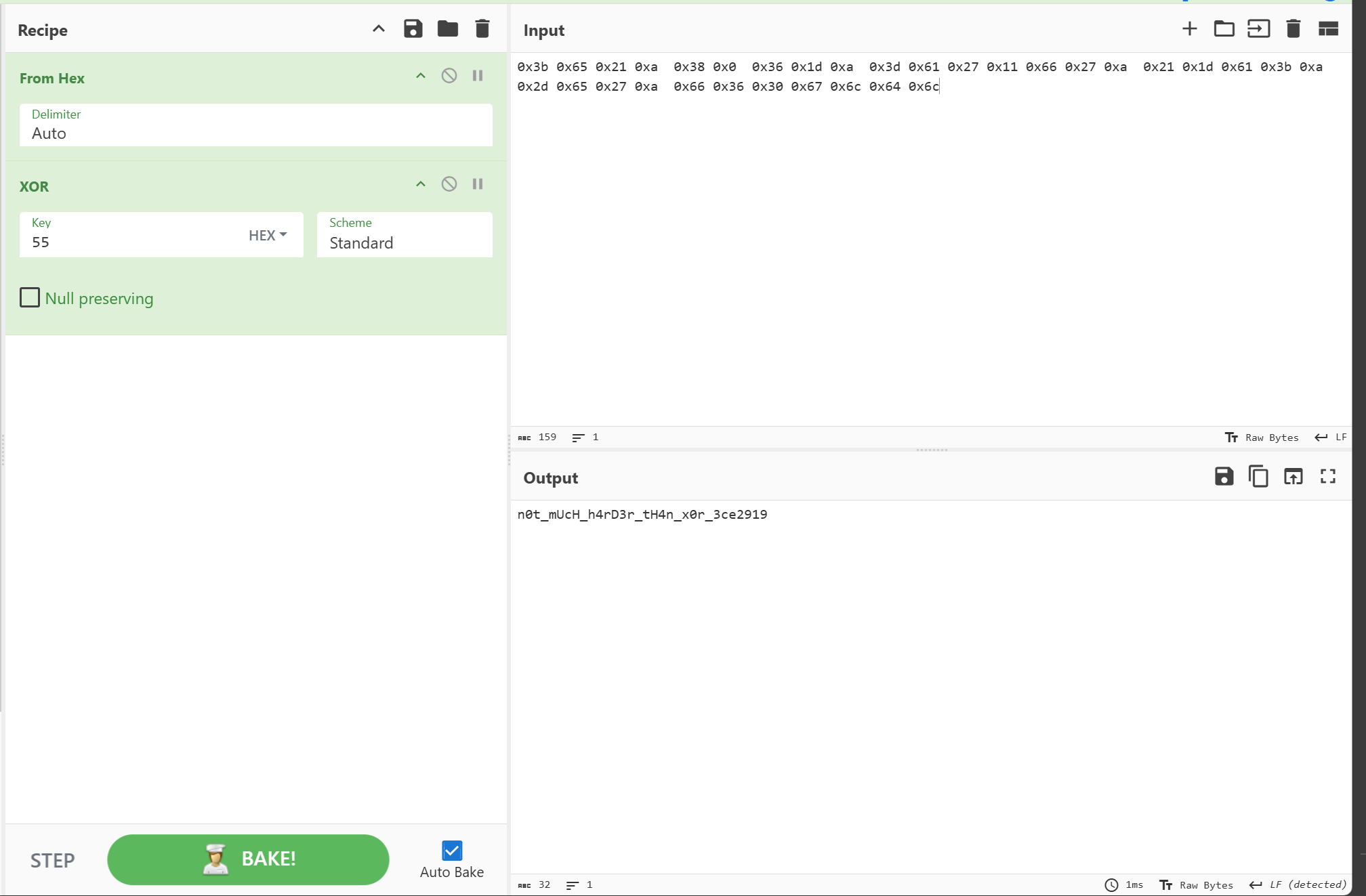Screen dimensions: 1366x896
Task: Set breakpoint on XOR operation
Action: tap(478, 184)
